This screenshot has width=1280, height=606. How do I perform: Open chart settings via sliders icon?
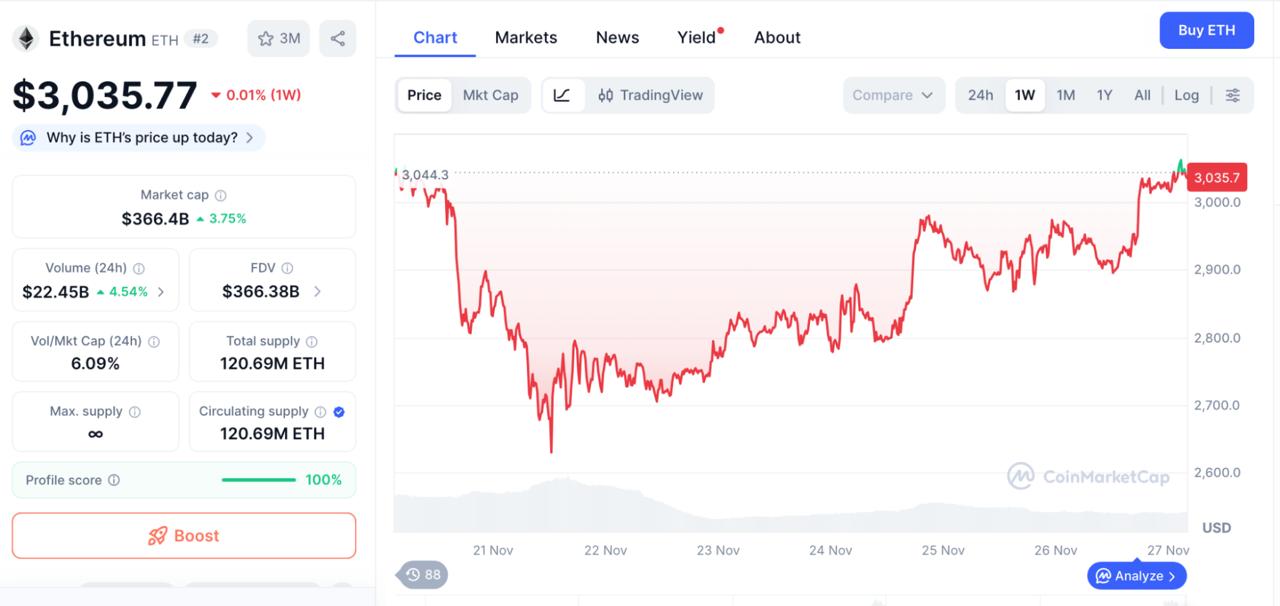pyautogui.click(x=1233, y=95)
